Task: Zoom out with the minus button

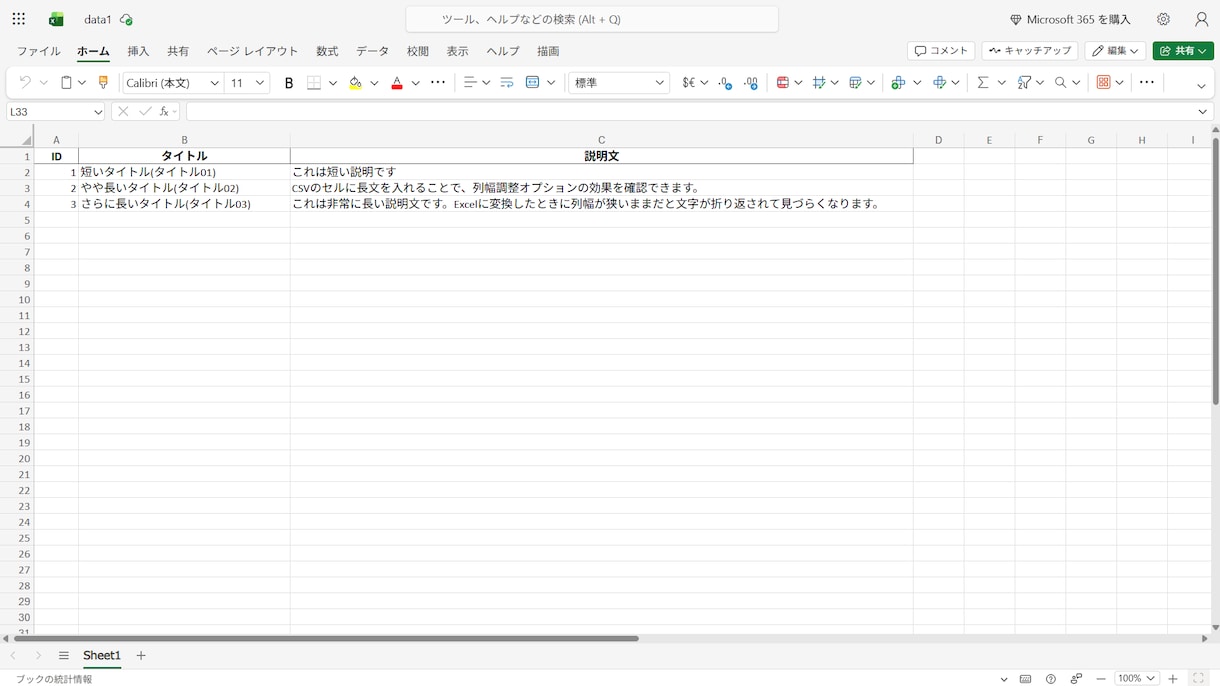Action: tap(1101, 679)
